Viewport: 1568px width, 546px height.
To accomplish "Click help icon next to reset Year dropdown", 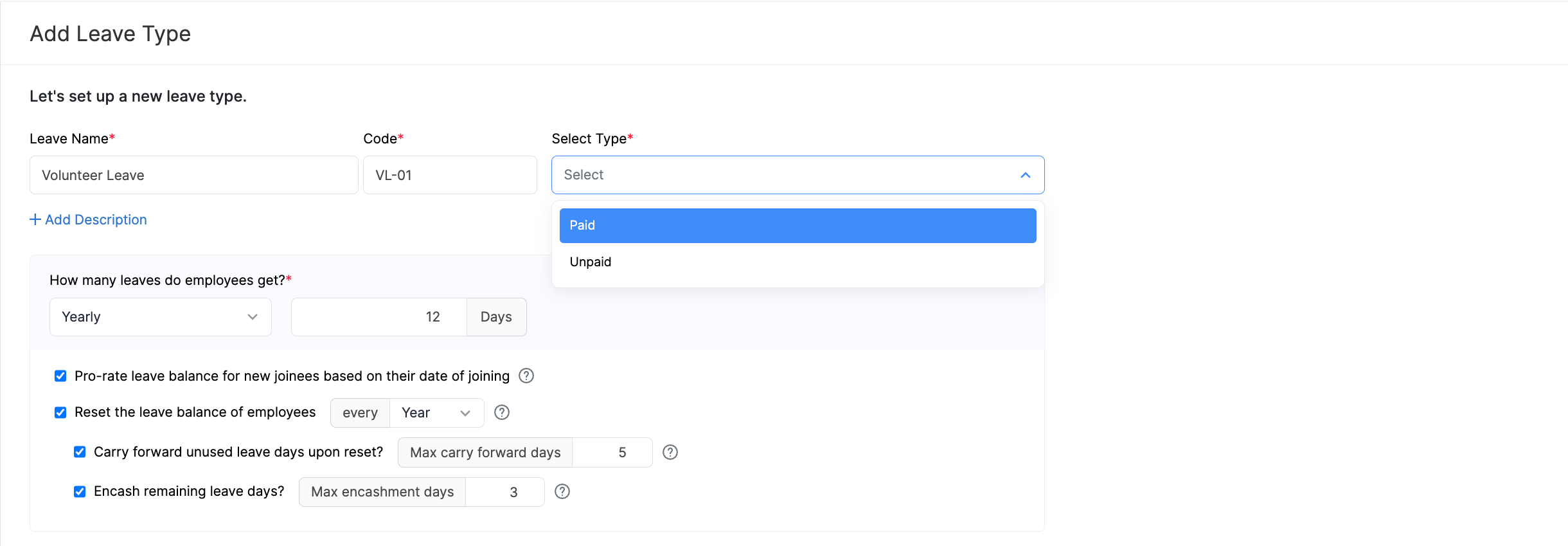I will (x=502, y=412).
